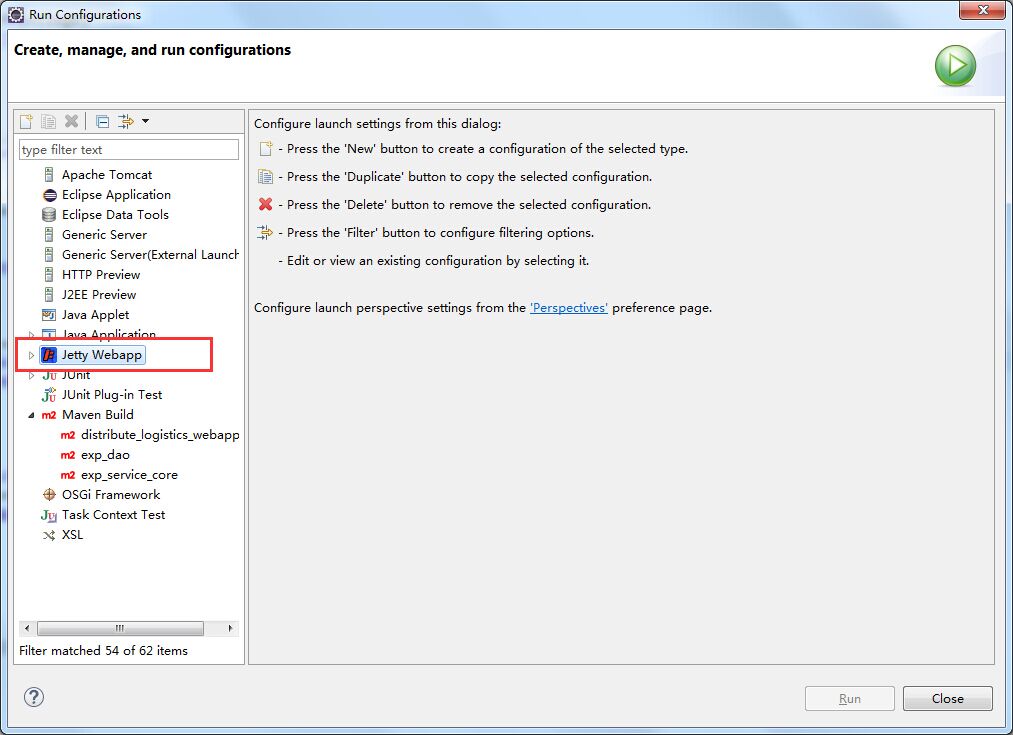Select 'Eclipse Application' configuration type
Screen dimensions: 1013x735
pos(116,194)
